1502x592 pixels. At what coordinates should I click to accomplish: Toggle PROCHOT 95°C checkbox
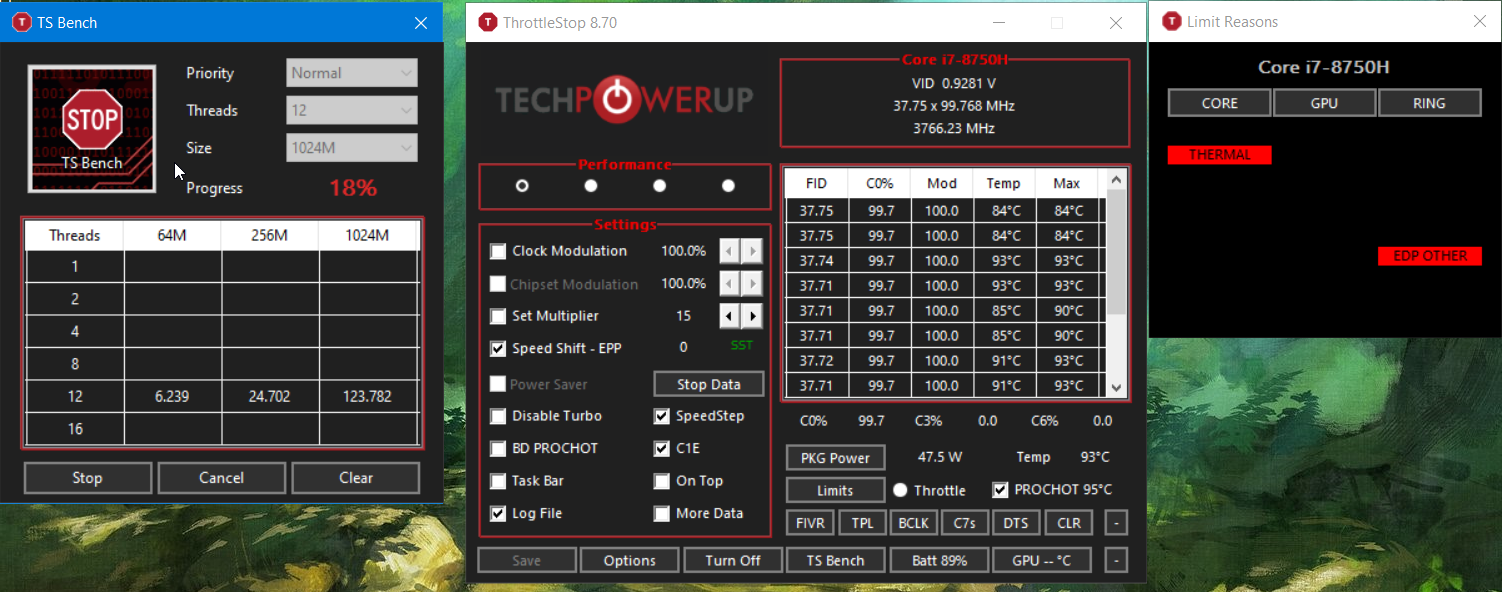pyautogui.click(x=1000, y=490)
